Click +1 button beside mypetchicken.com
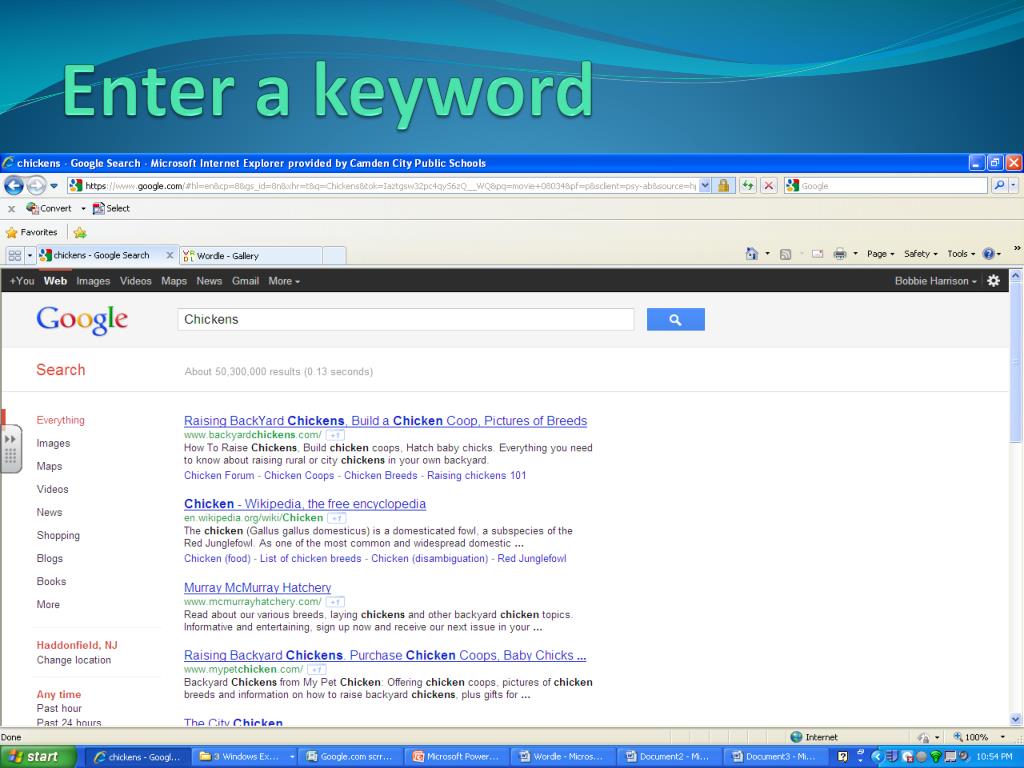 pos(317,669)
